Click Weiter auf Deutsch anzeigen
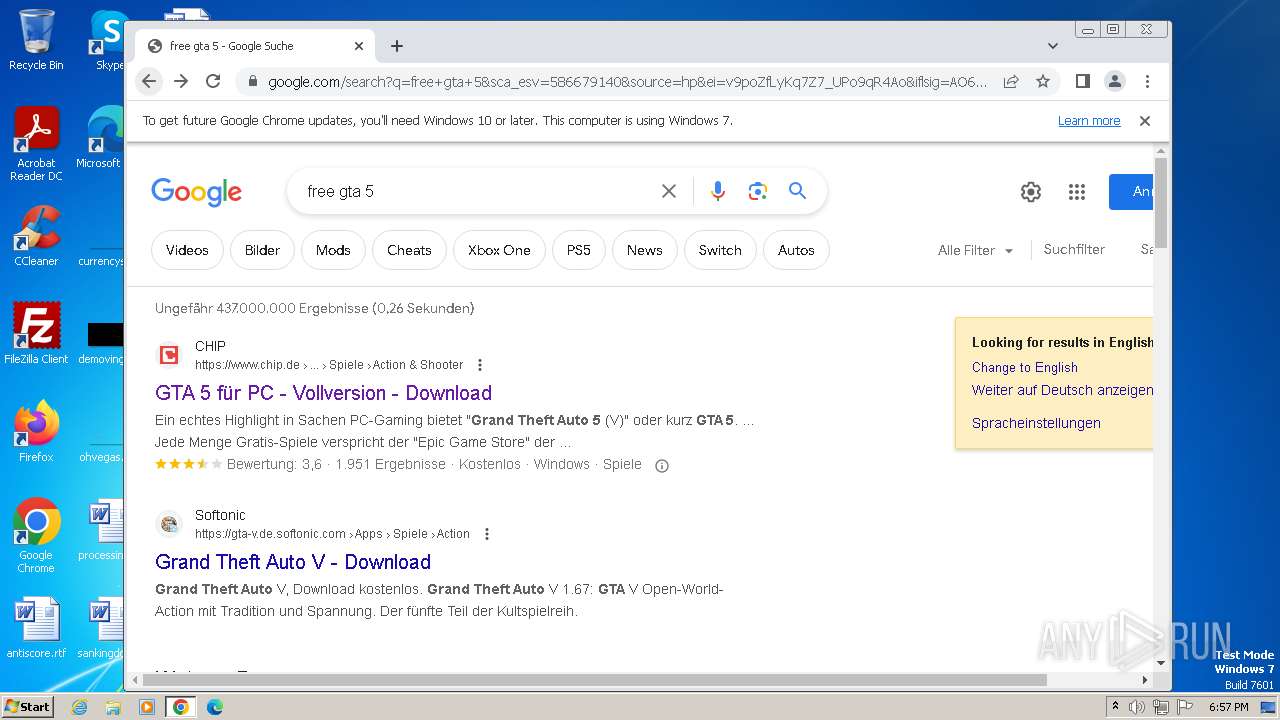 1062,390
